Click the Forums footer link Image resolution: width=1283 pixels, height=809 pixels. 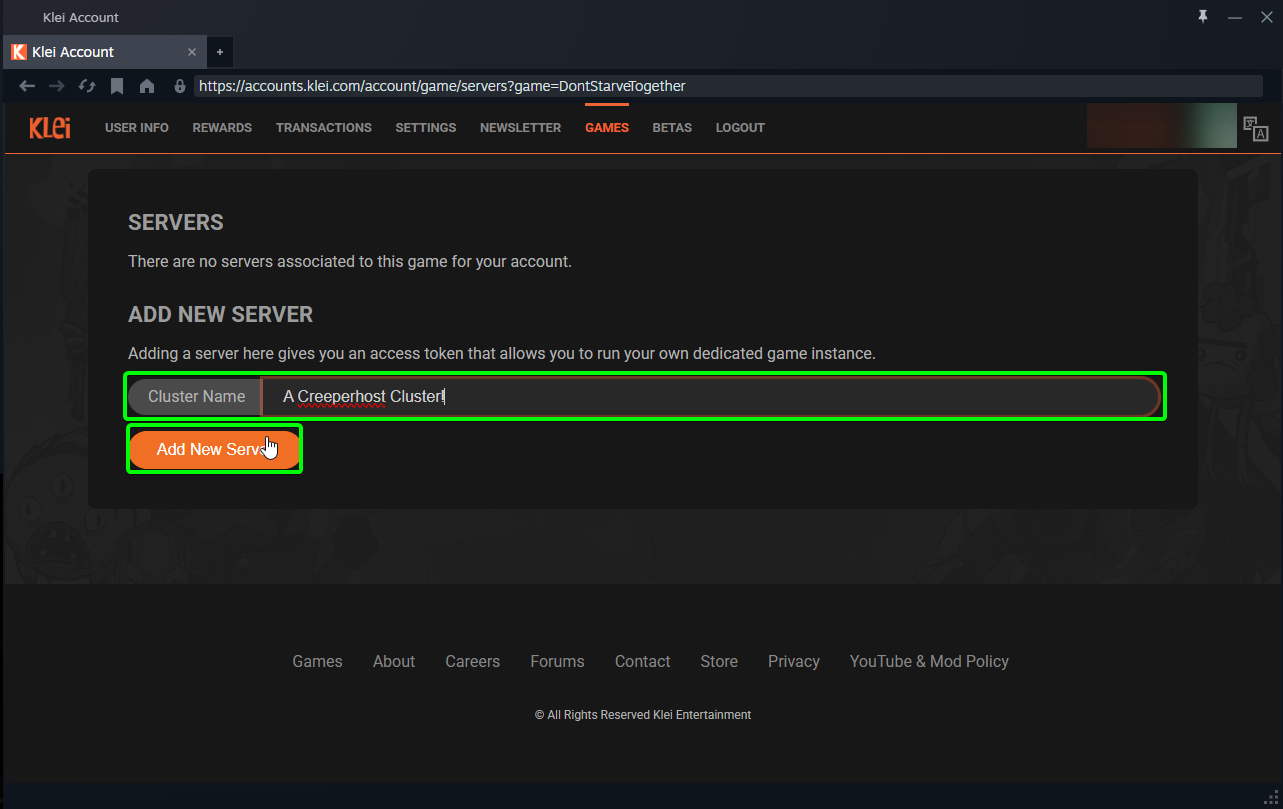pyautogui.click(x=557, y=661)
